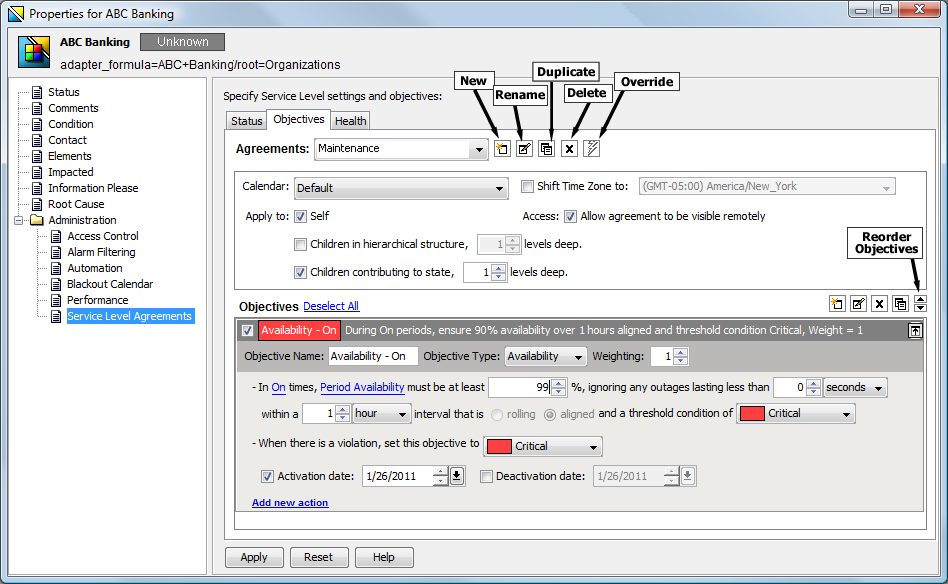Select the aligned interval radio button
The image size is (948, 584).
(x=550, y=415)
